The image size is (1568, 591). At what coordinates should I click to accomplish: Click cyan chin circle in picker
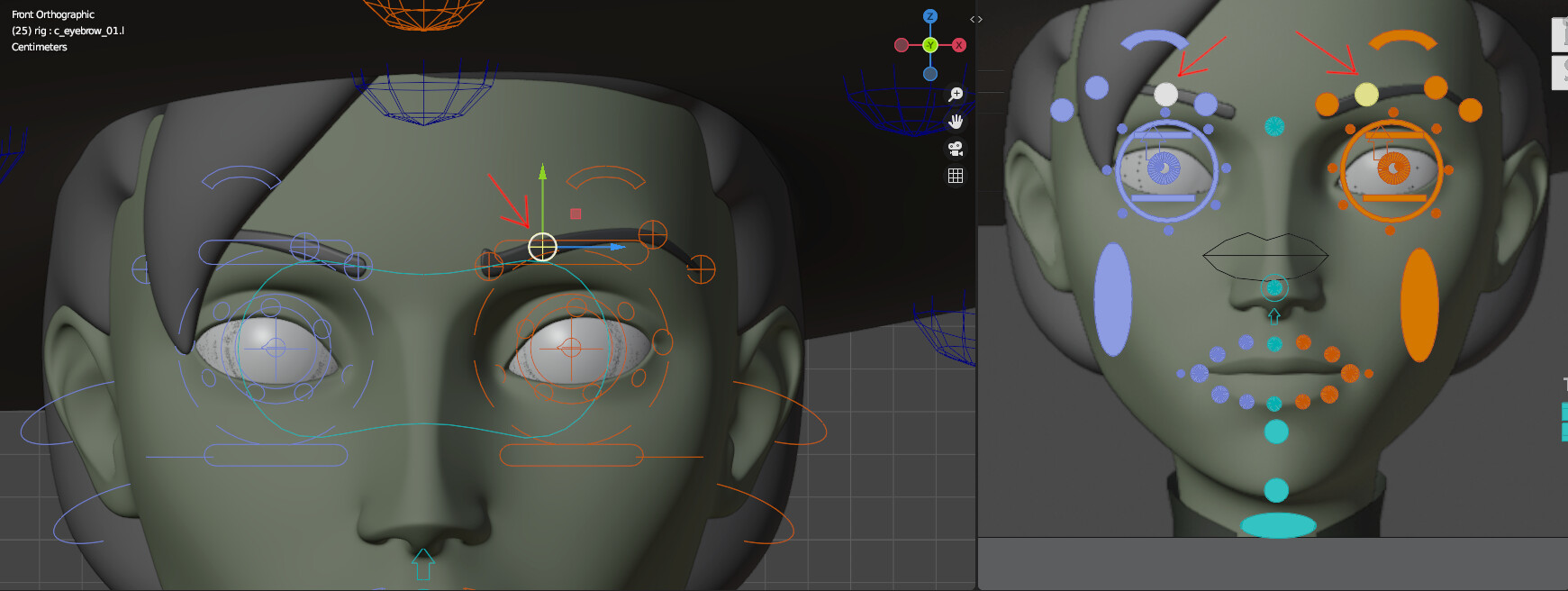pos(1276,432)
